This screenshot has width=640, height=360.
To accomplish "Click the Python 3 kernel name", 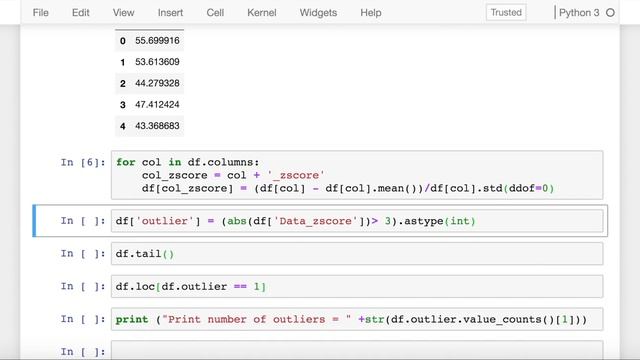I will click(x=579, y=13).
